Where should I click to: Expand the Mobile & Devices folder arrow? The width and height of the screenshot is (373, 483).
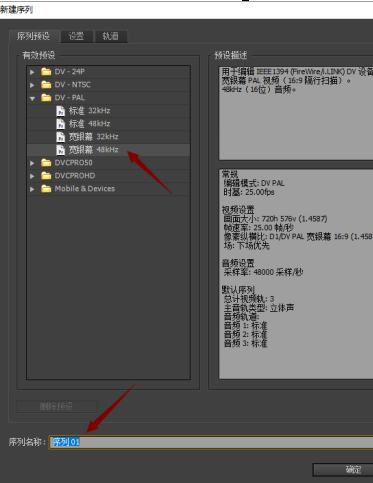[32, 189]
